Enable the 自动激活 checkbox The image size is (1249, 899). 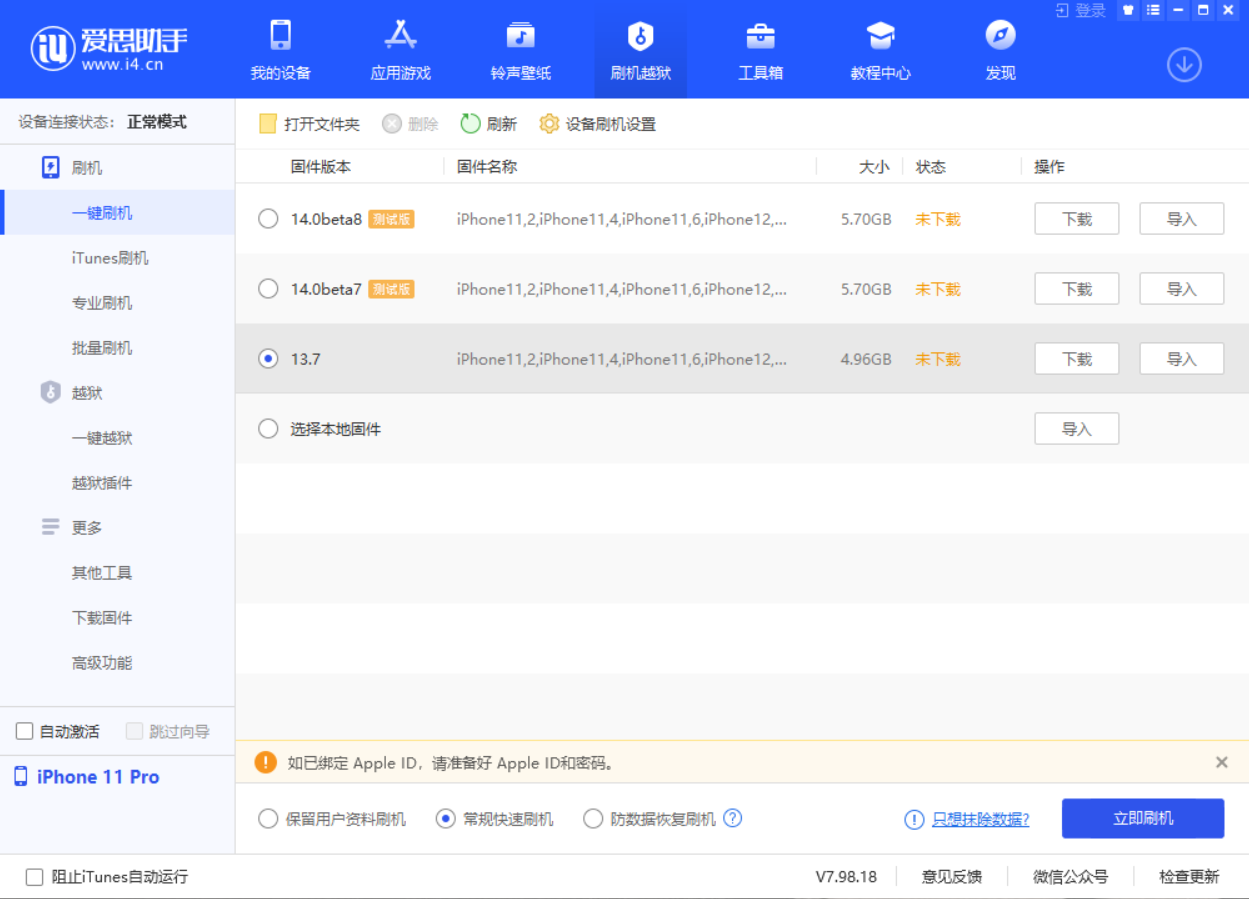click(x=25, y=732)
